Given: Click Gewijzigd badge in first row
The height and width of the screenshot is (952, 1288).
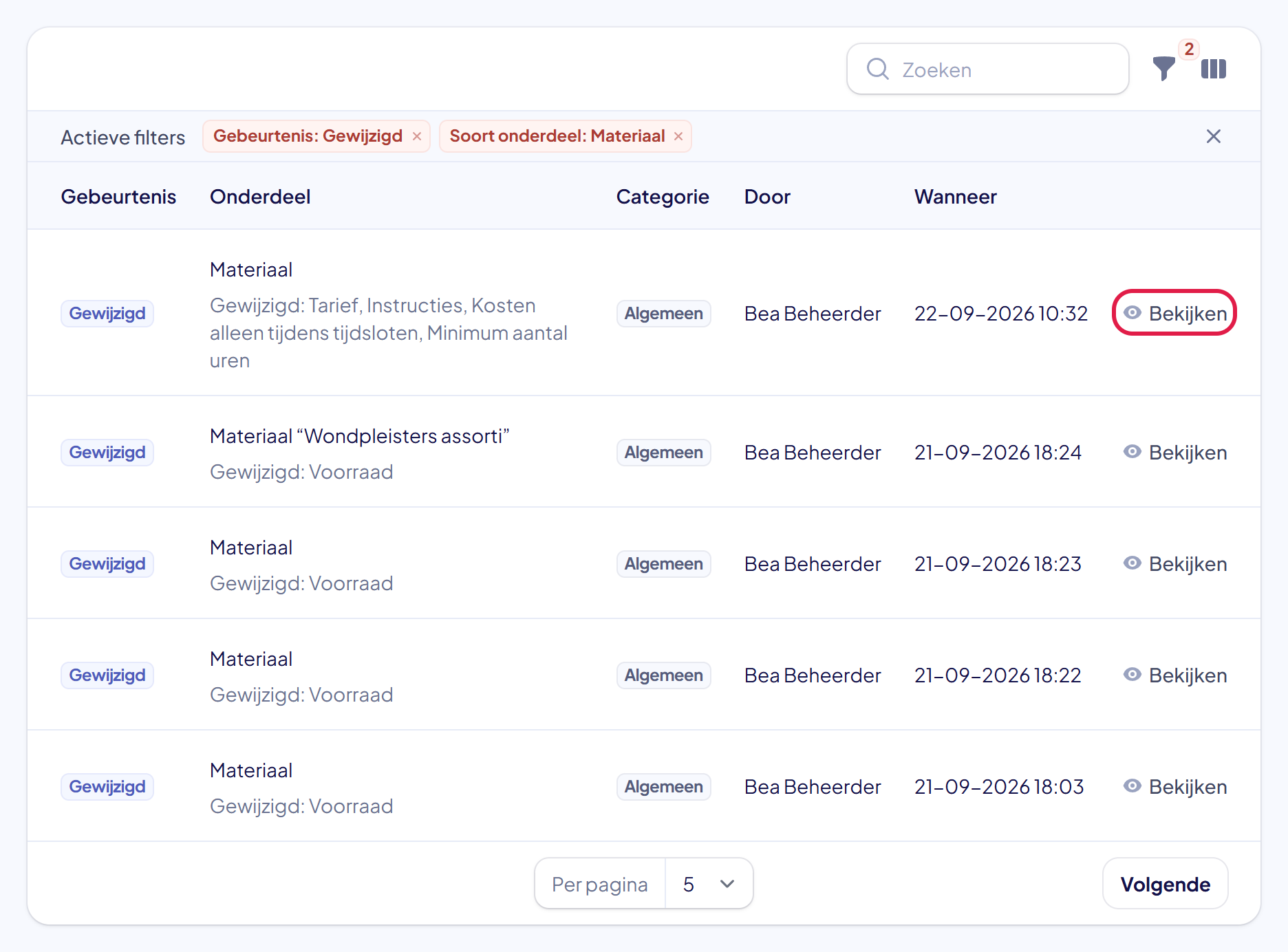Looking at the screenshot, I should (x=107, y=313).
